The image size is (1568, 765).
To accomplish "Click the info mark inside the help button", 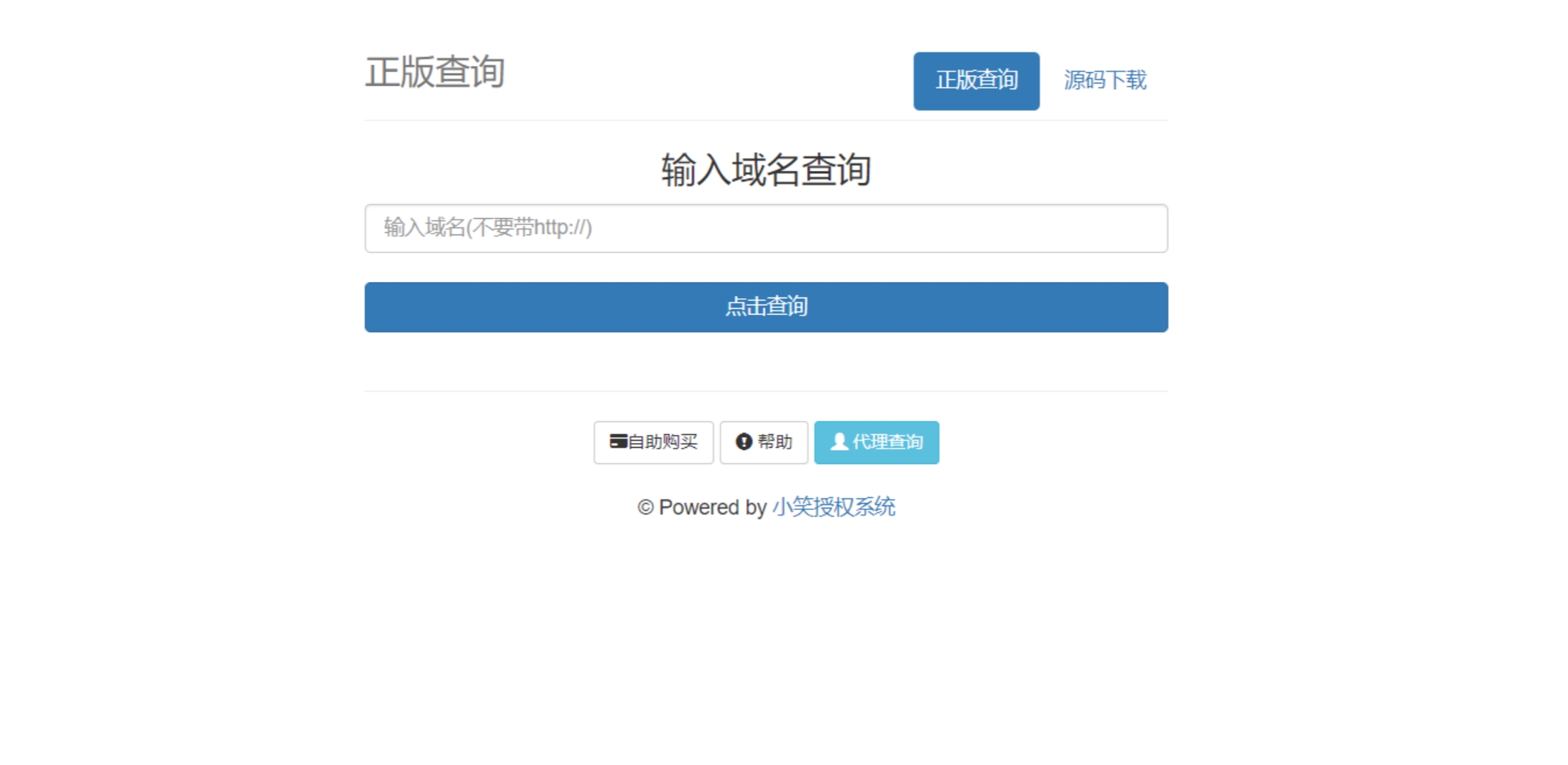I will tap(743, 442).
